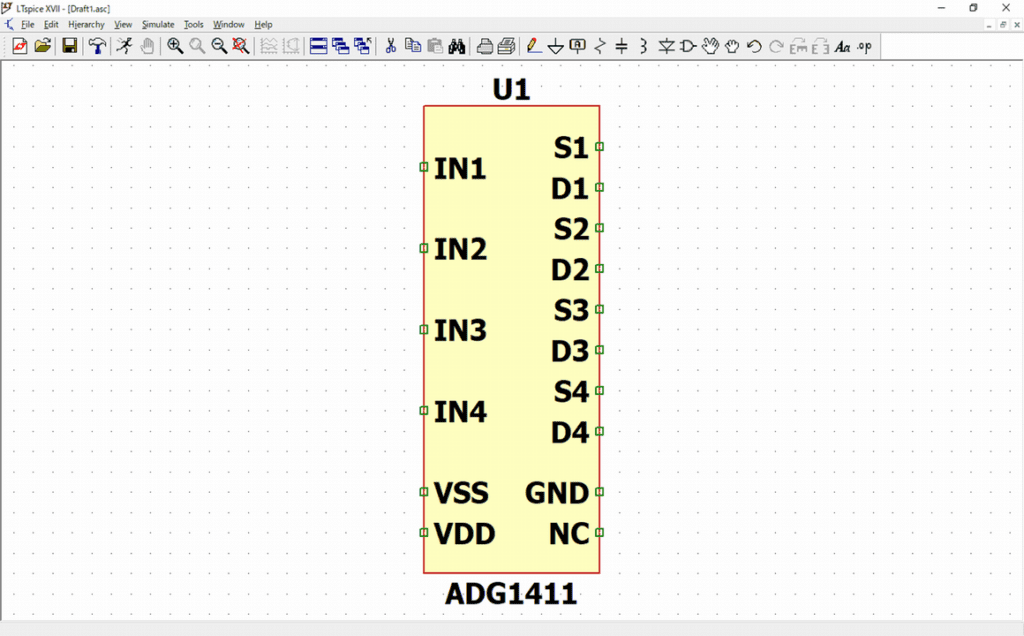The width and height of the screenshot is (1024, 636).
Task: Click the Halt simulation hand icon
Action: (148, 46)
